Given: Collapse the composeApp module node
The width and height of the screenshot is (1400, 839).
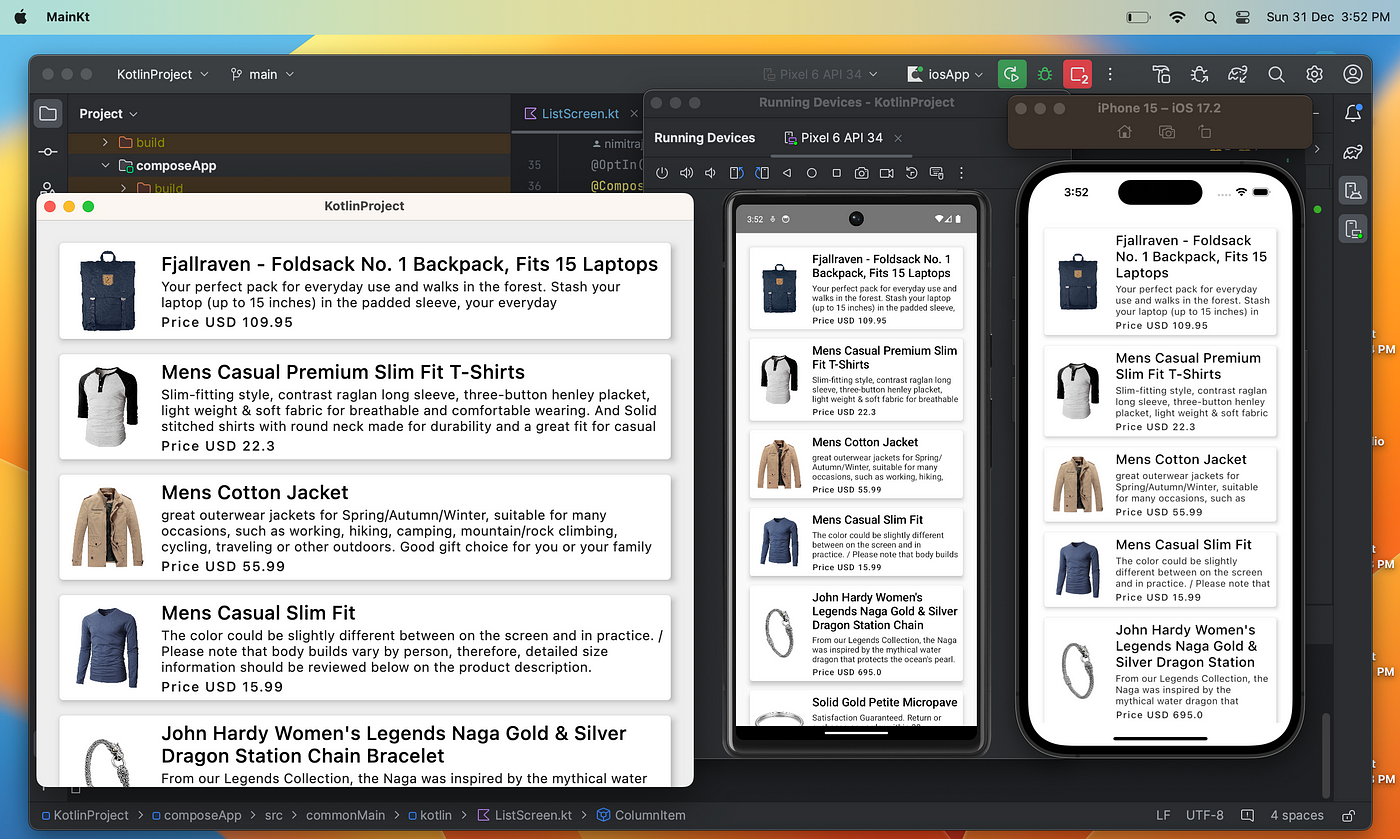Looking at the screenshot, I should (x=105, y=165).
